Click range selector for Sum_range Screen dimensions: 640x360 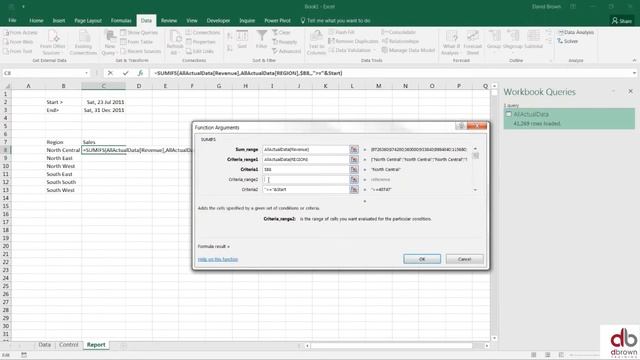click(x=354, y=150)
